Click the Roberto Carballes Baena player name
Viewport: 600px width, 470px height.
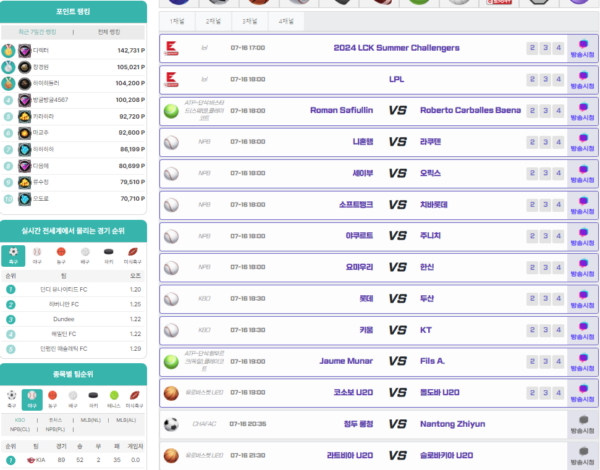(x=470, y=110)
